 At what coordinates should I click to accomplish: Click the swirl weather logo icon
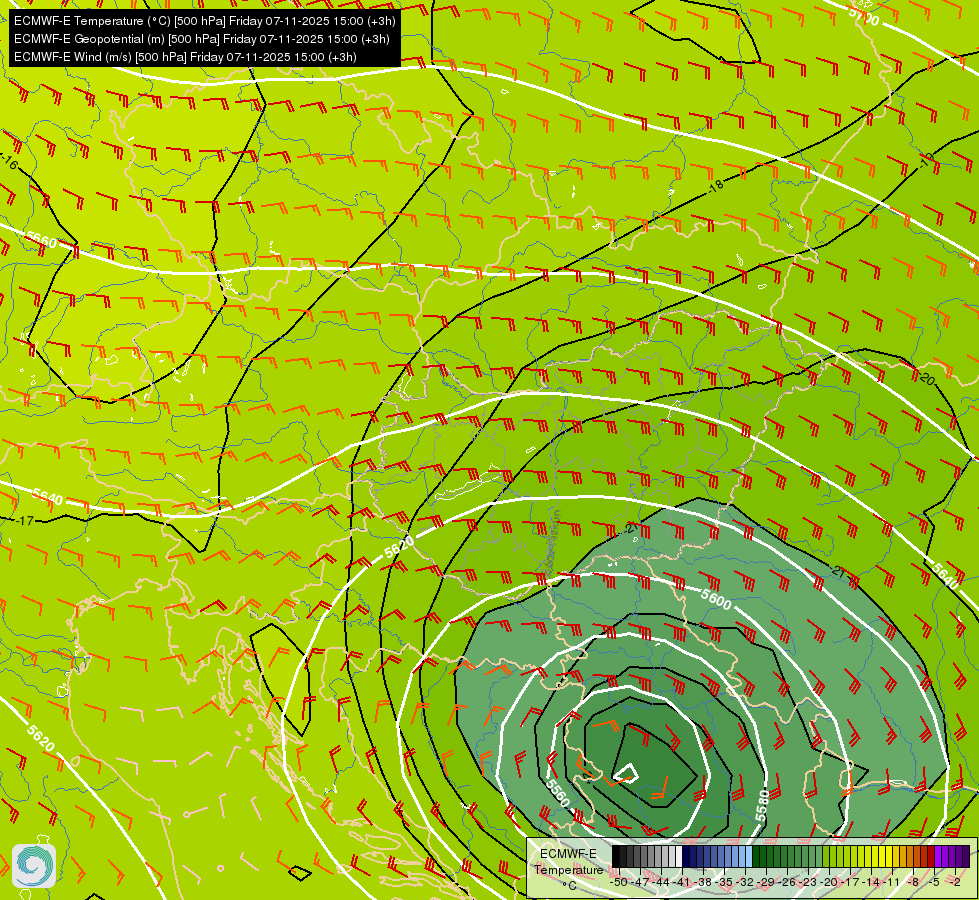(34, 866)
